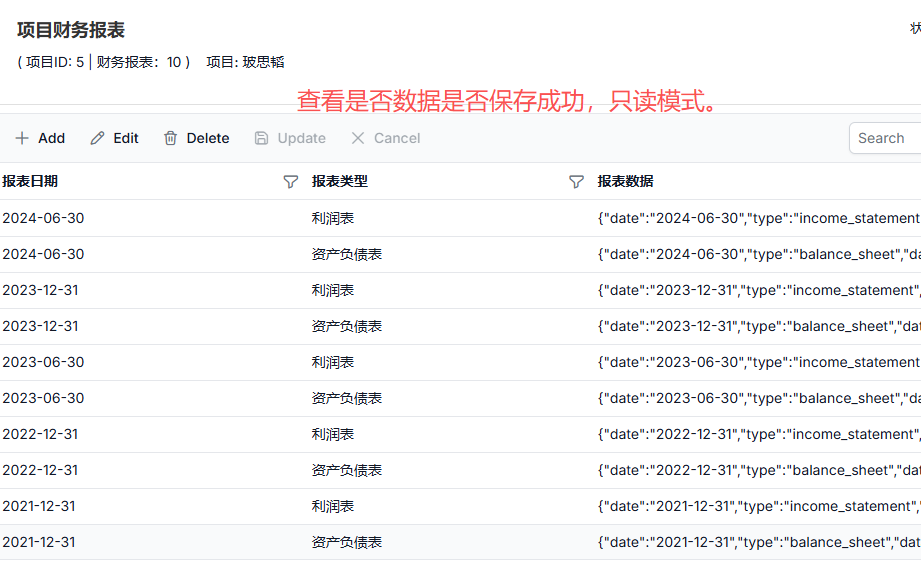Click 利润表 type cell for 2024-06-30
This screenshot has height=564, width=921.
click(x=333, y=218)
